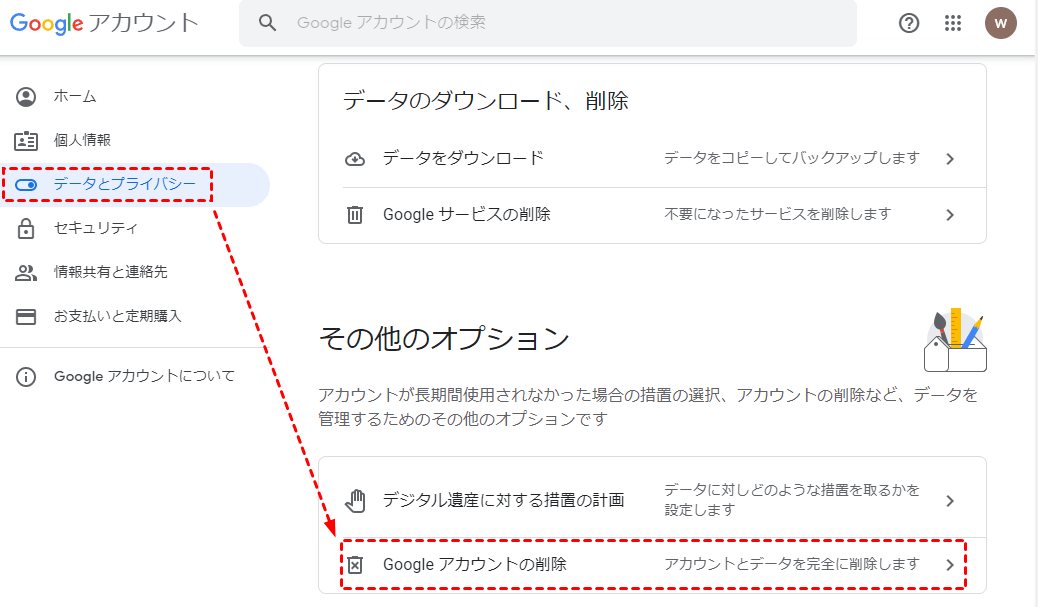Click the お支払いと定期購入 card icon

click(x=26, y=316)
